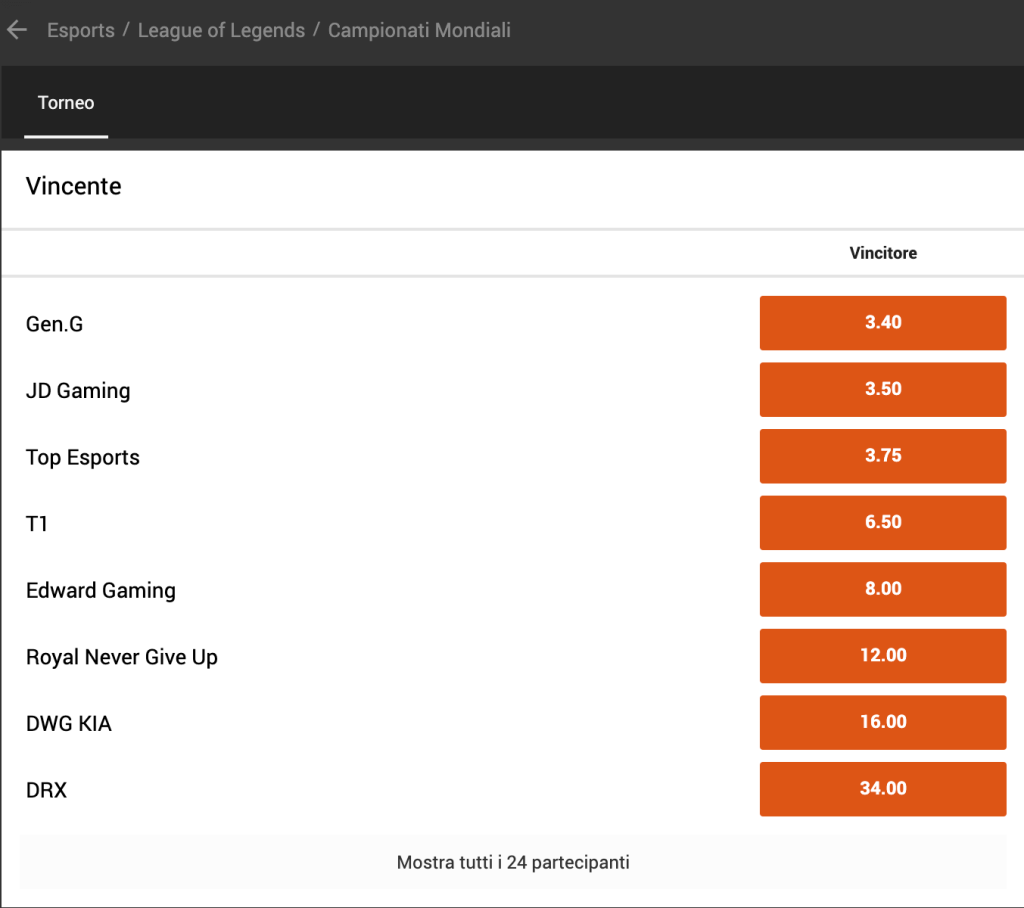Click the Top Esports team name
The height and width of the screenshot is (908, 1024).
(x=82, y=457)
